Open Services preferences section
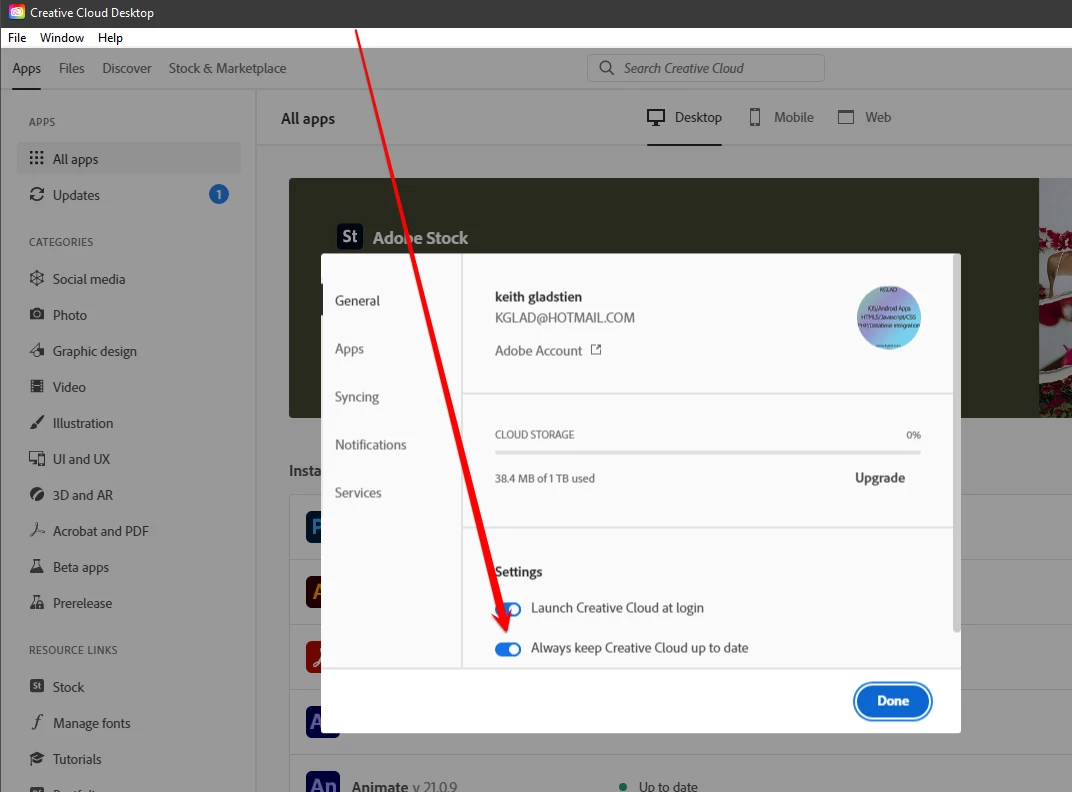Viewport: 1072px width, 792px height. tap(358, 492)
